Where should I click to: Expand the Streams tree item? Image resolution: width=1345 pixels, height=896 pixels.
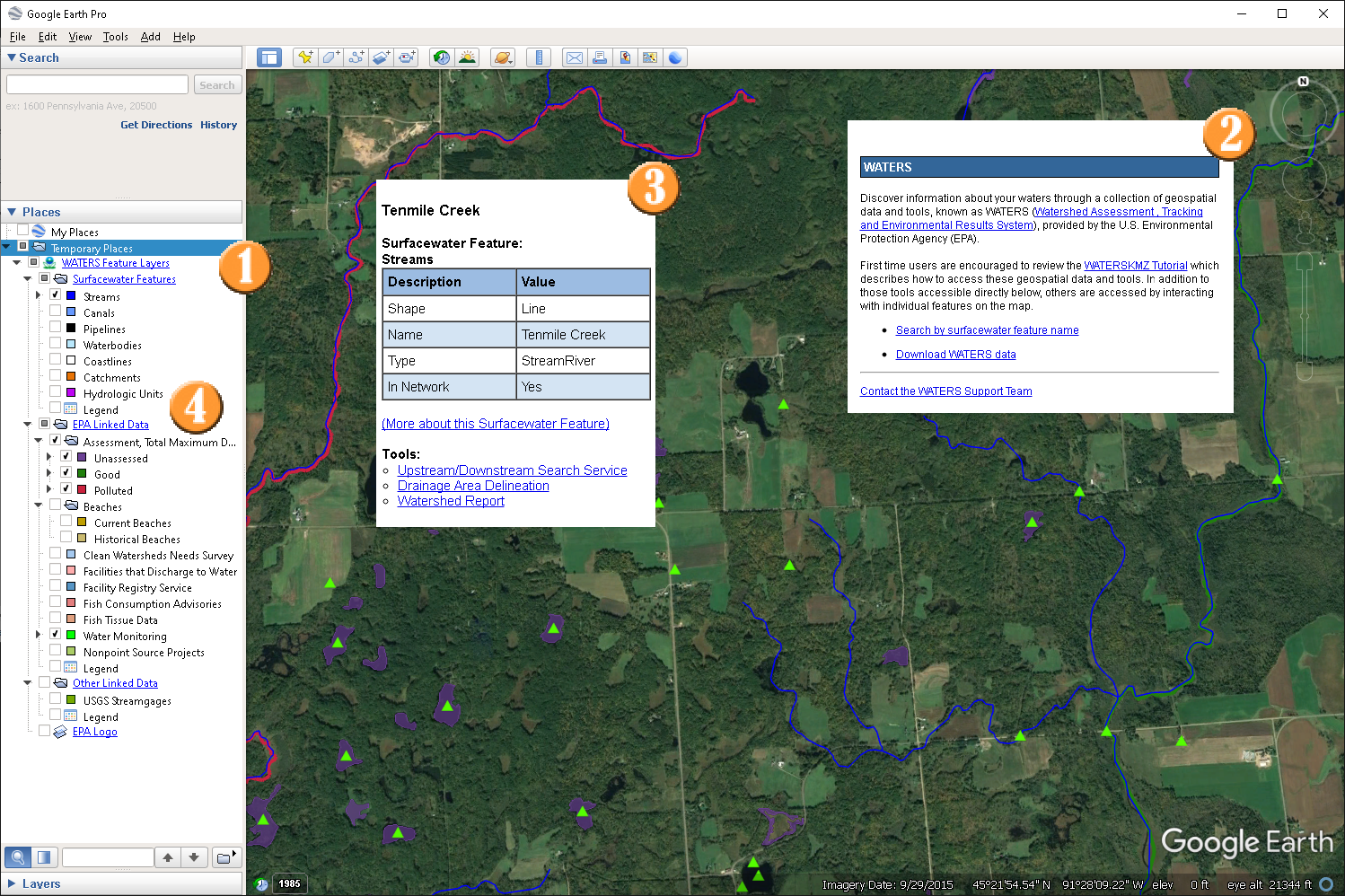(x=39, y=295)
